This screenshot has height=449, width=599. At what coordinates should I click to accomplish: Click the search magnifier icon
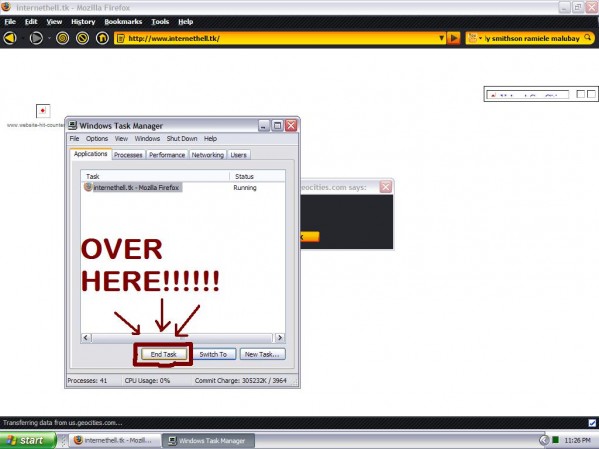point(588,38)
